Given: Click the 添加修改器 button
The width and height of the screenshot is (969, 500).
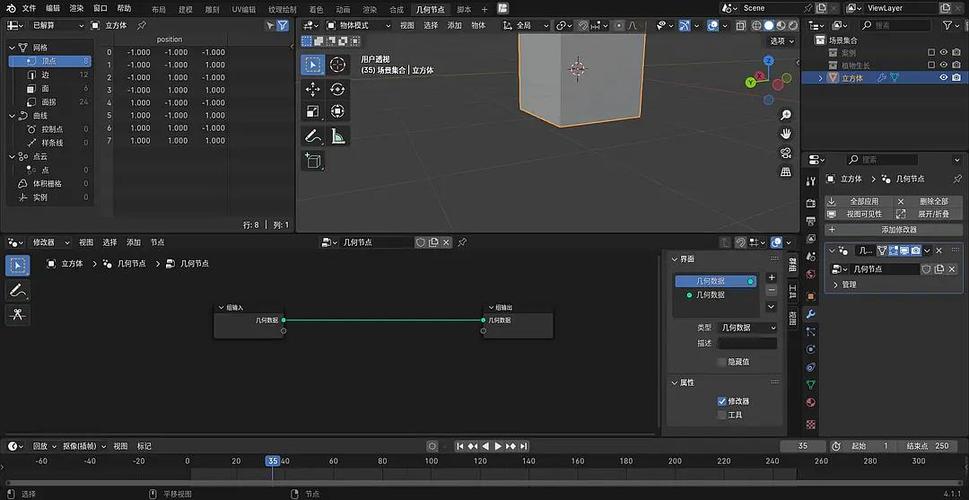Looking at the screenshot, I should pos(894,229).
